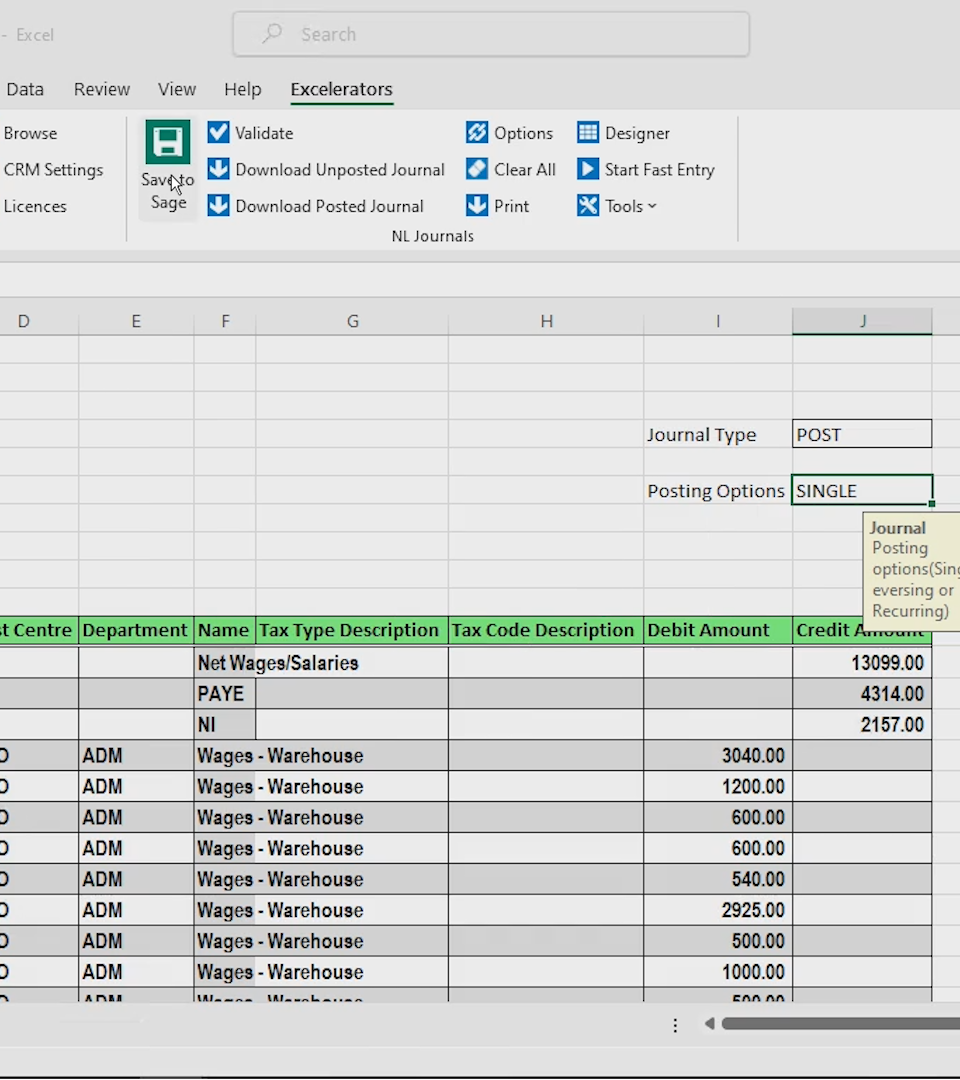Click the sheet tab options dots
This screenshot has width=960, height=1080.
pos(675,1025)
